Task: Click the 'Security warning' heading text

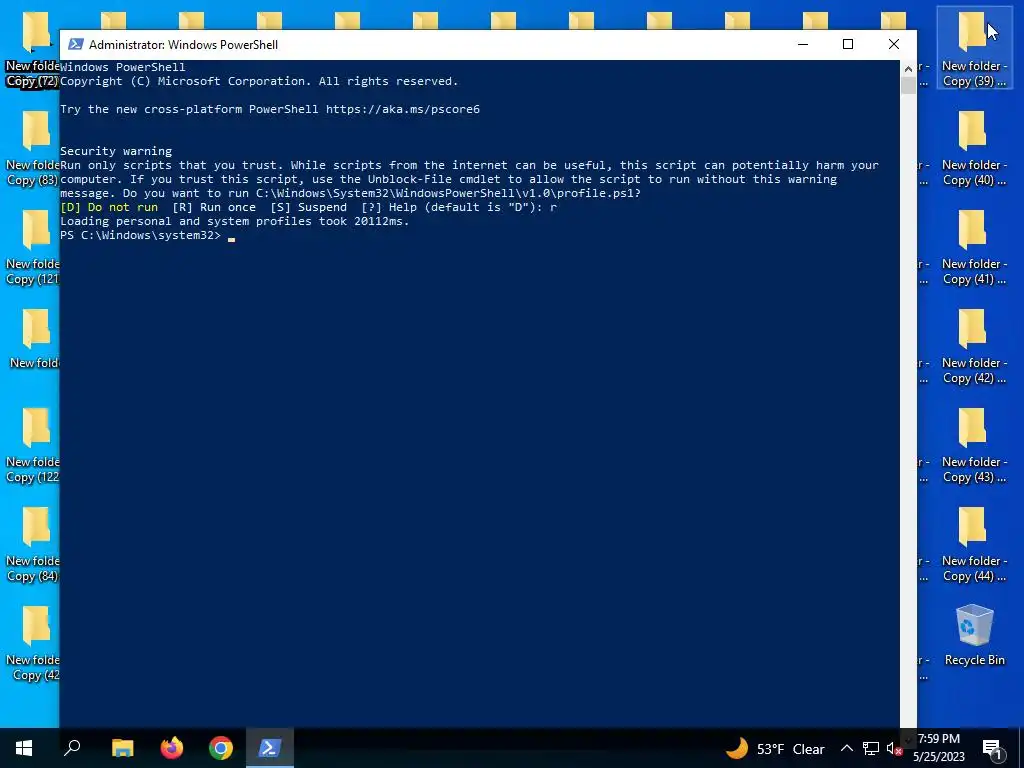Action: click(116, 151)
